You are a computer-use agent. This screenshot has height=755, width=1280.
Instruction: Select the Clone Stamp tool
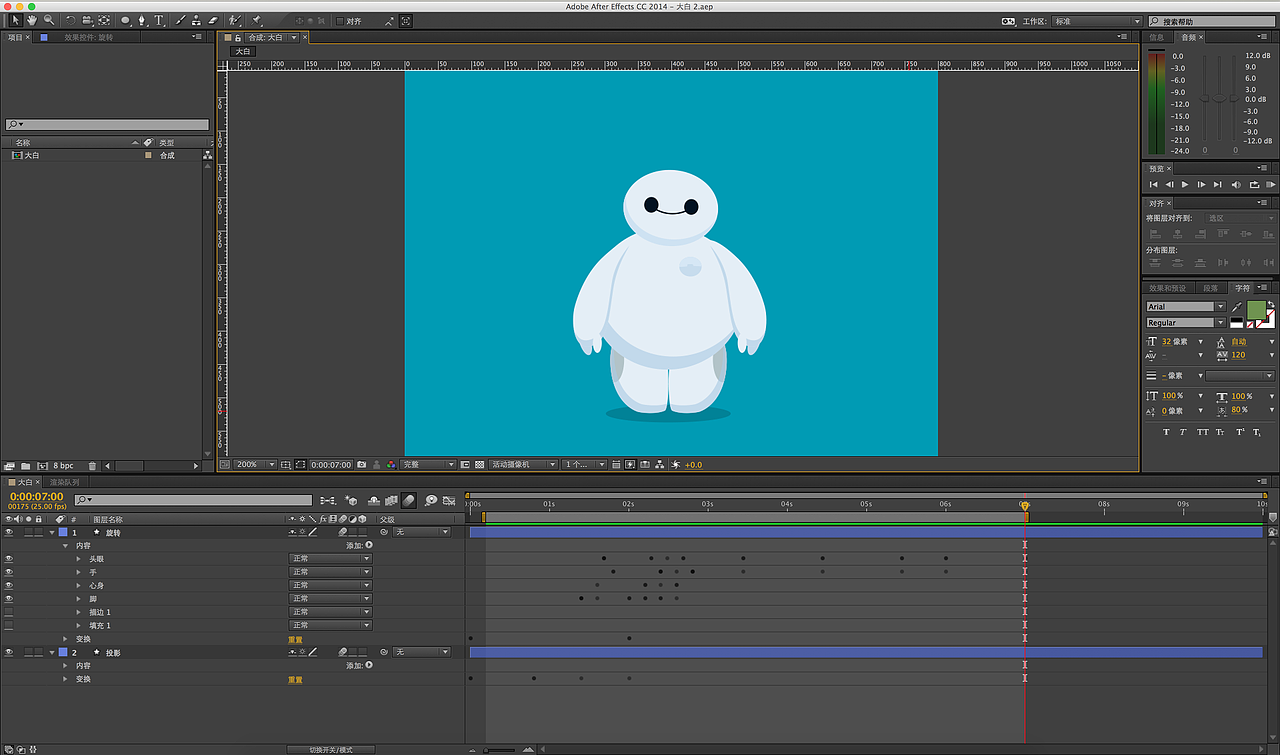[196, 20]
